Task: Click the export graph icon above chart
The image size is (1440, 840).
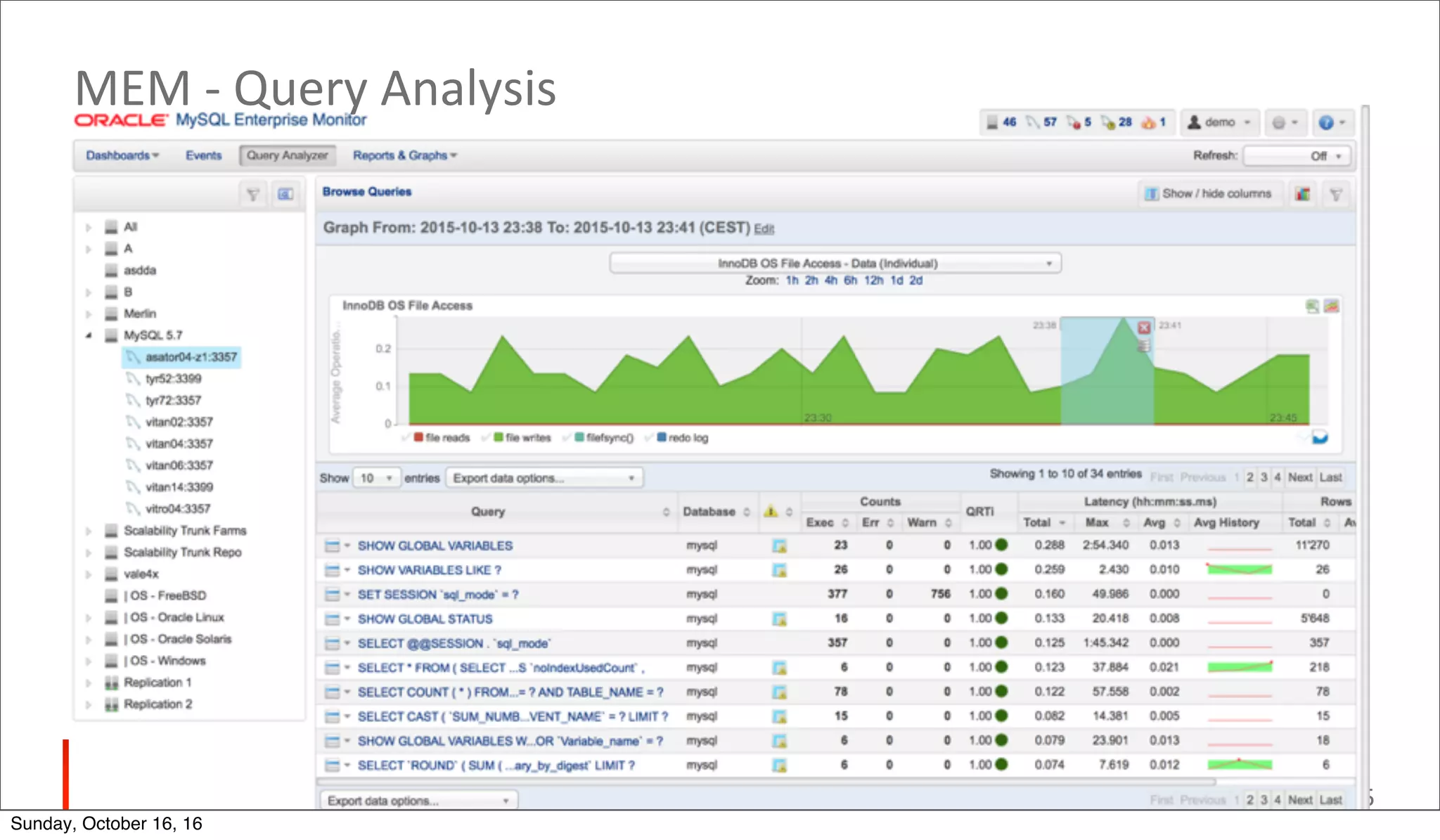Action: 1312,306
